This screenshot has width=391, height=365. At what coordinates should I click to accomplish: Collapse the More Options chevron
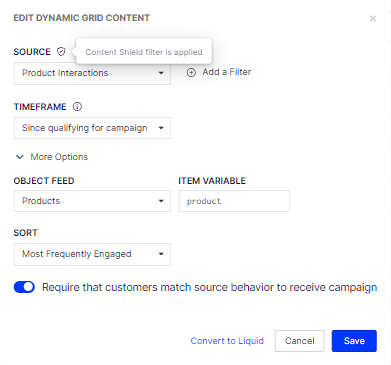click(20, 157)
